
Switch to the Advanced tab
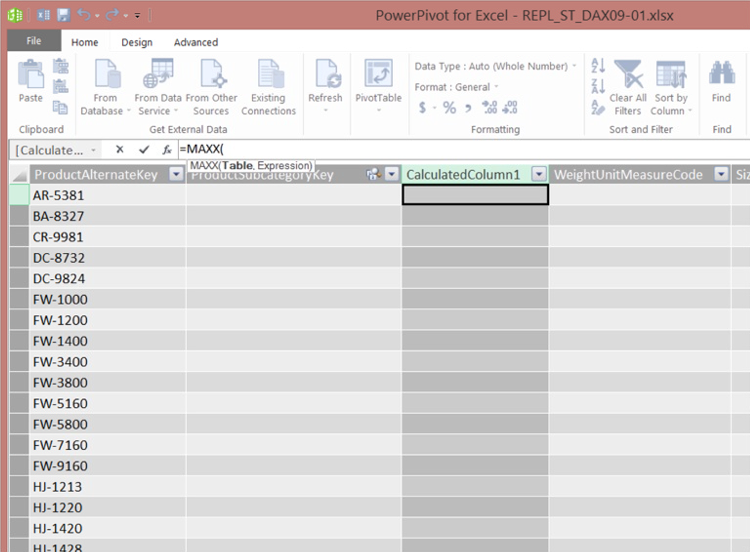point(196,42)
